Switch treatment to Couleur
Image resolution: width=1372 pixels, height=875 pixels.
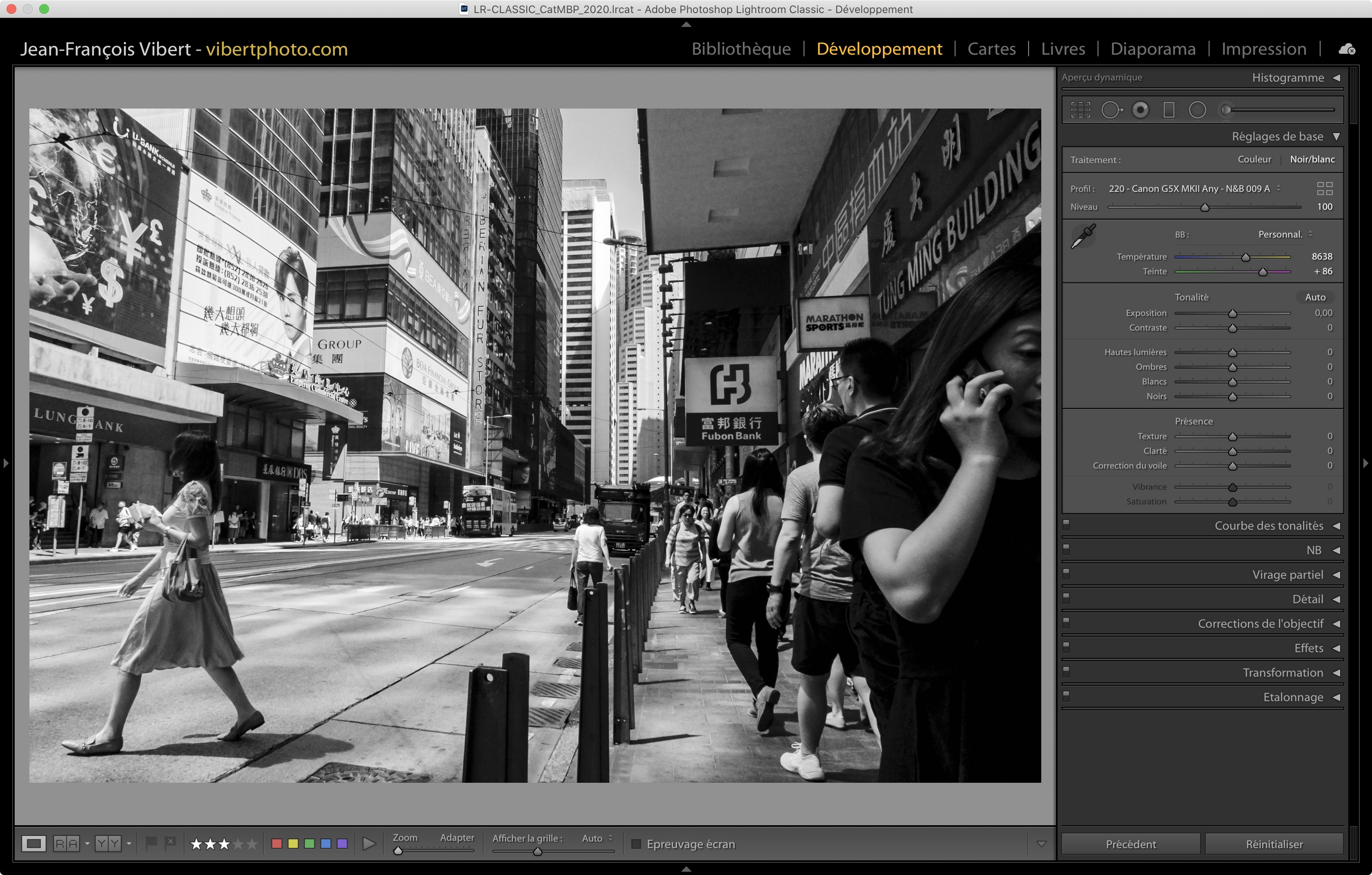pyautogui.click(x=1254, y=160)
